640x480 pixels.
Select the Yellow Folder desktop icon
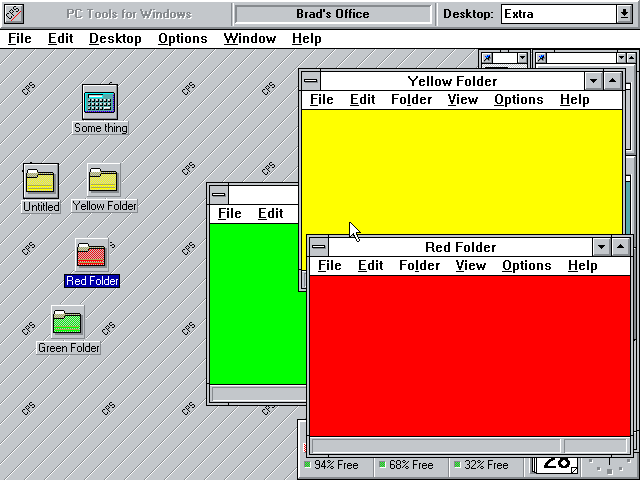click(103, 180)
